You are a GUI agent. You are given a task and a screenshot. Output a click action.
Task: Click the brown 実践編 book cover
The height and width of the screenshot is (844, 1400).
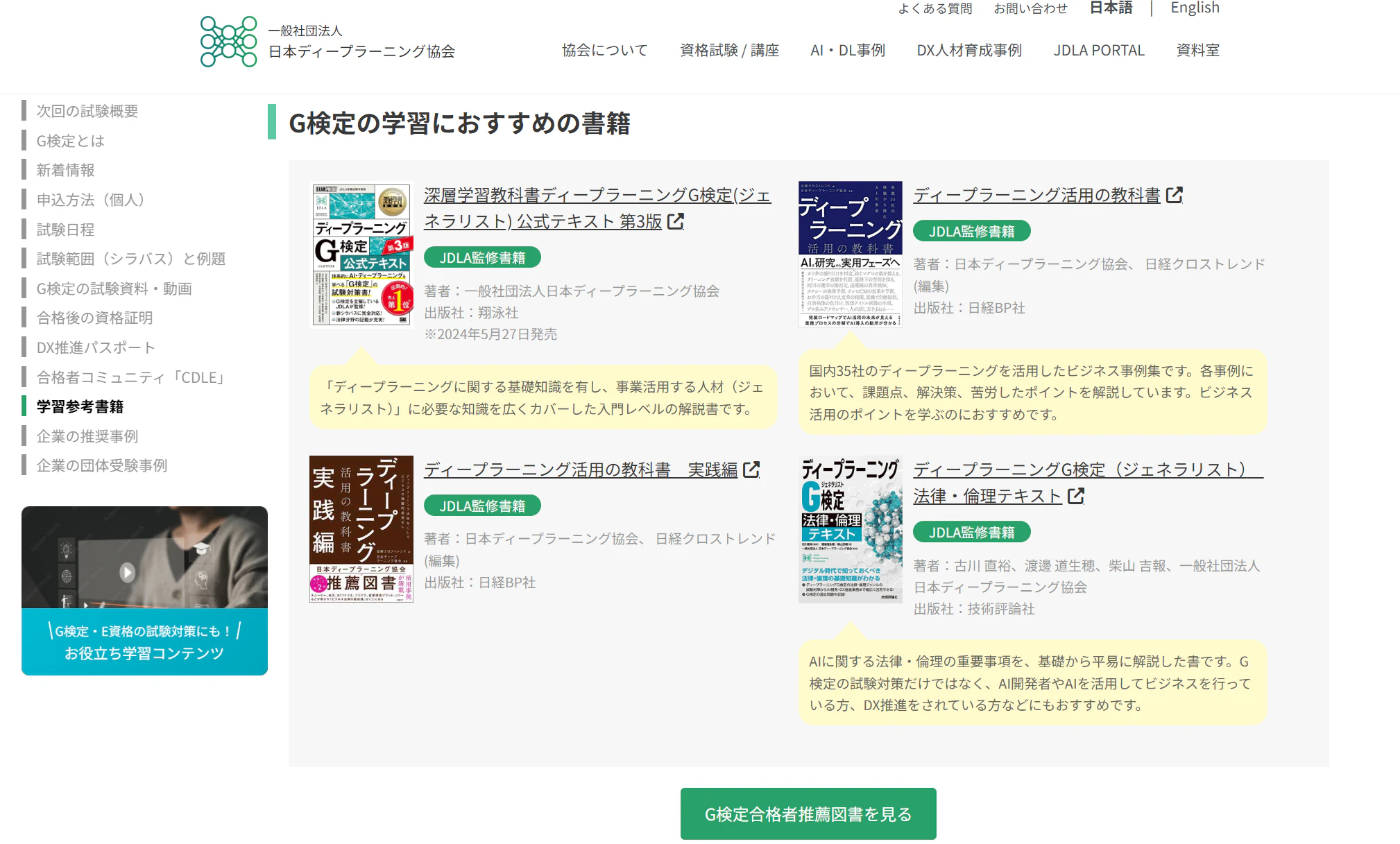[361, 529]
